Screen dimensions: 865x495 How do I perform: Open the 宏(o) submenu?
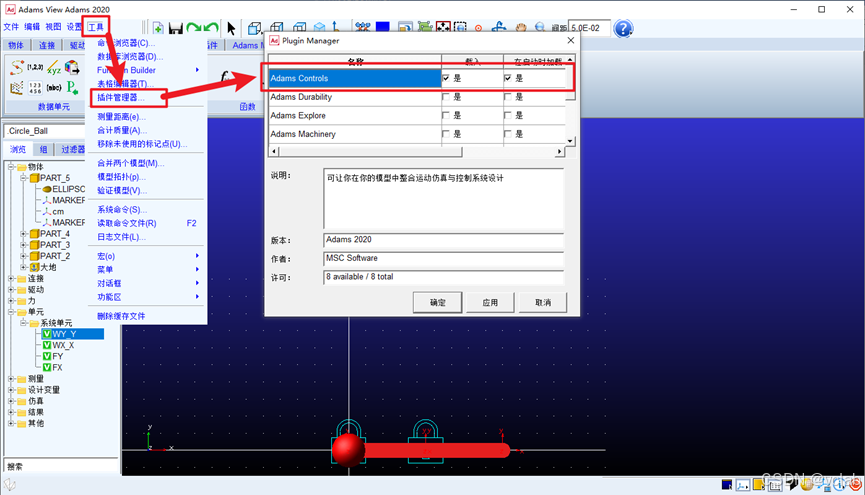coord(147,256)
